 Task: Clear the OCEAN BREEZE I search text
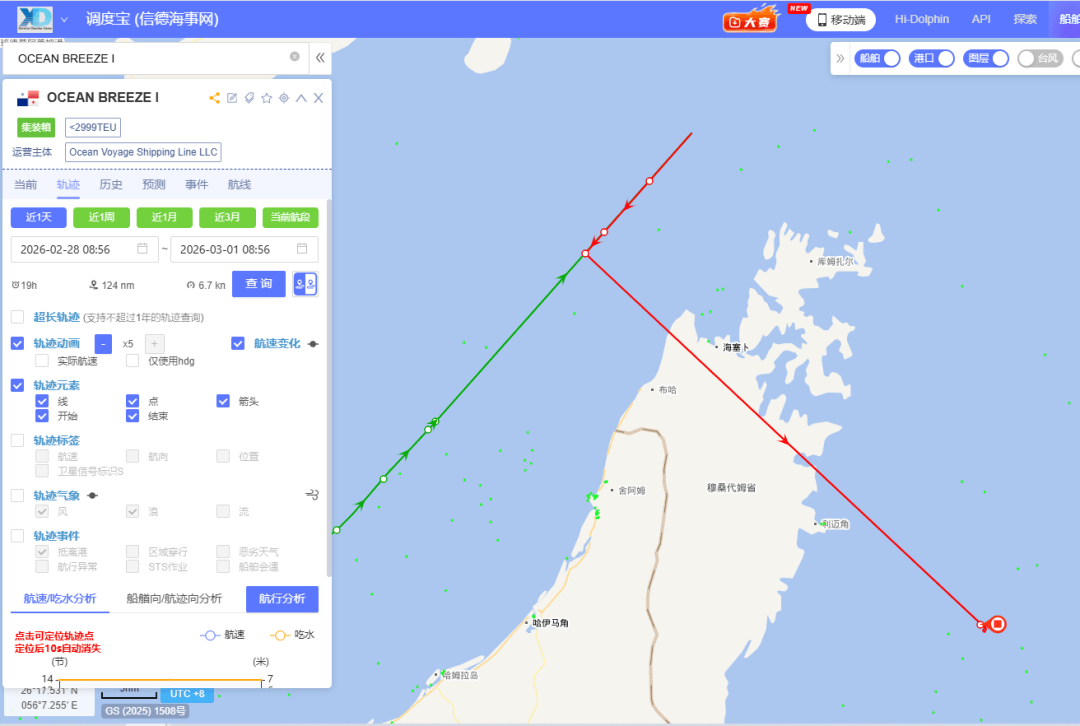pyautogui.click(x=295, y=57)
